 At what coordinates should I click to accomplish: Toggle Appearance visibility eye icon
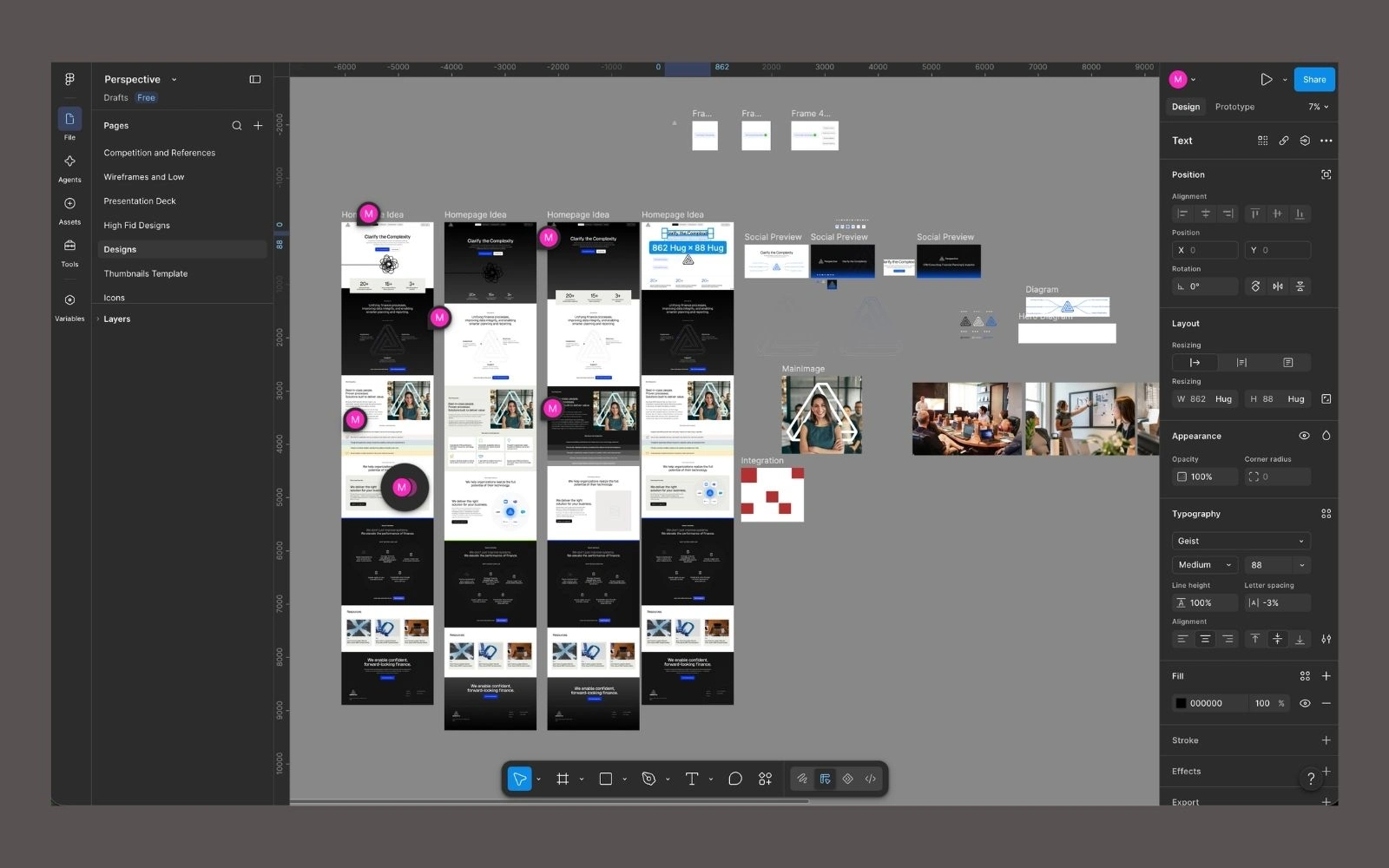(1304, 436)
